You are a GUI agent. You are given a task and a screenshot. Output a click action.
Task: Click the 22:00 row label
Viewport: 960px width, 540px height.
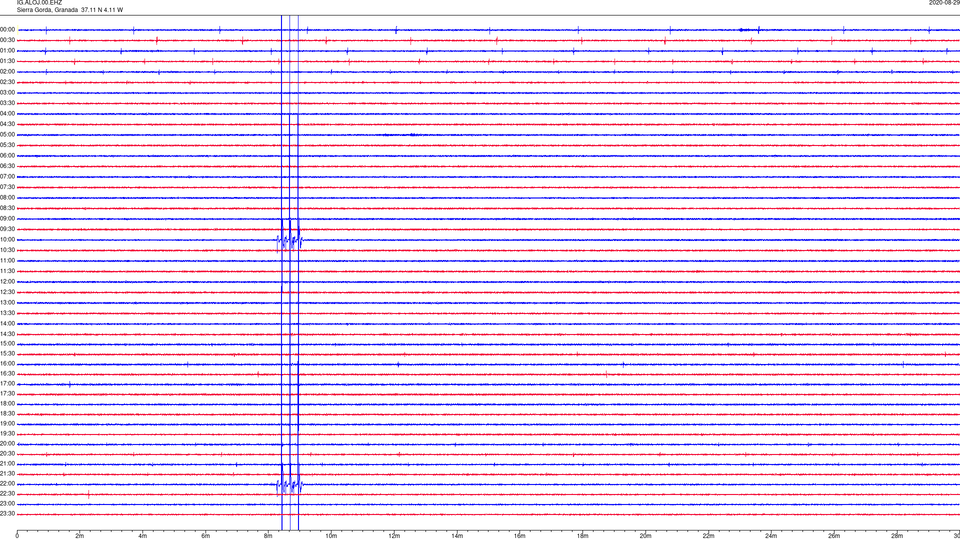[x=7, y=484]
